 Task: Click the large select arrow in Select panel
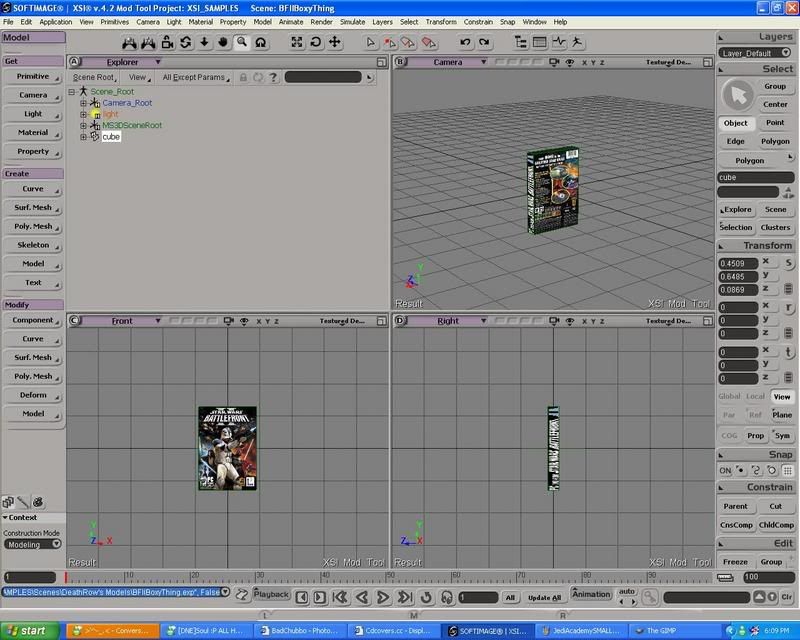click(738, 95)
